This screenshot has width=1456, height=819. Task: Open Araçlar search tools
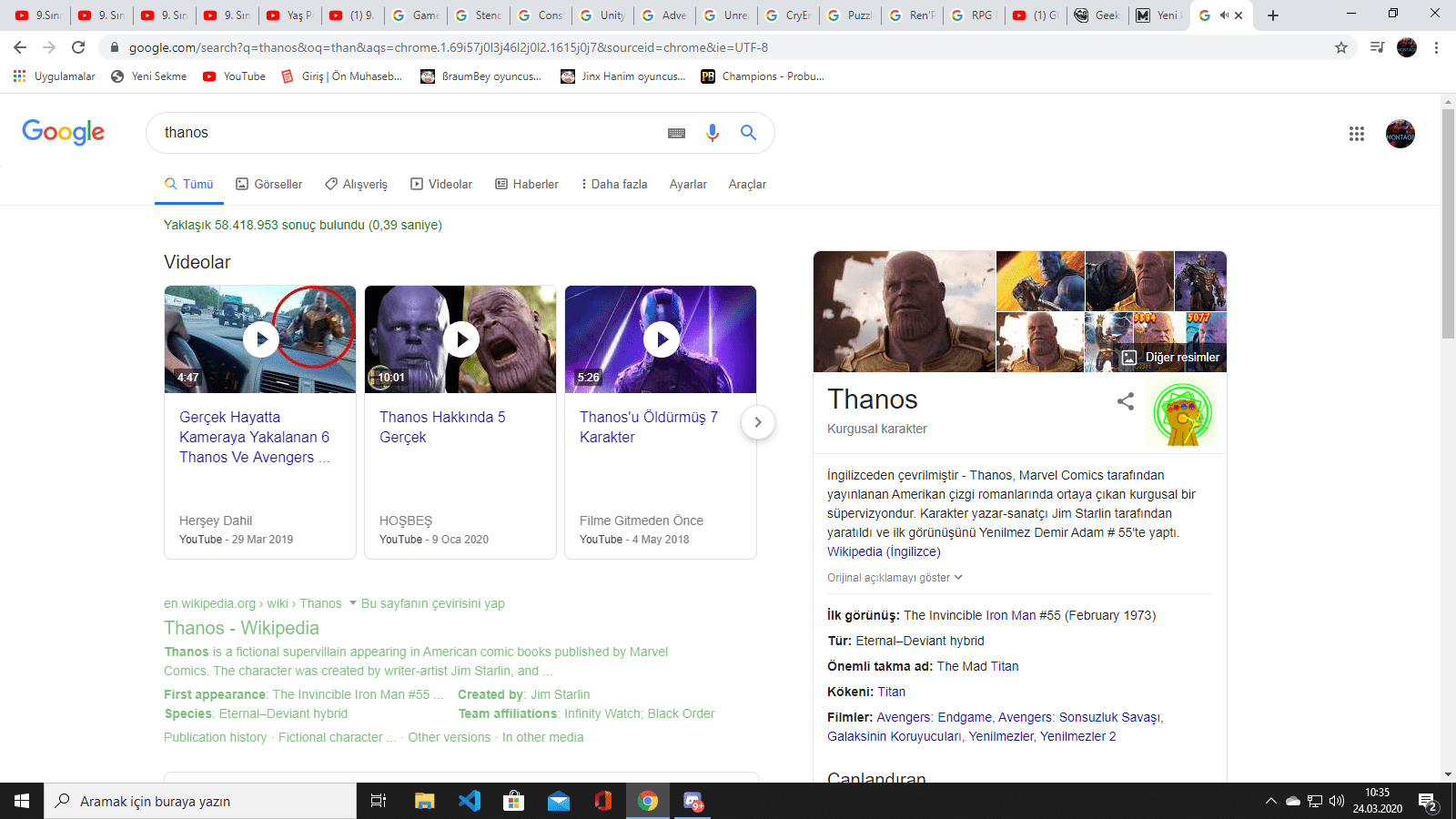[747, 184]
